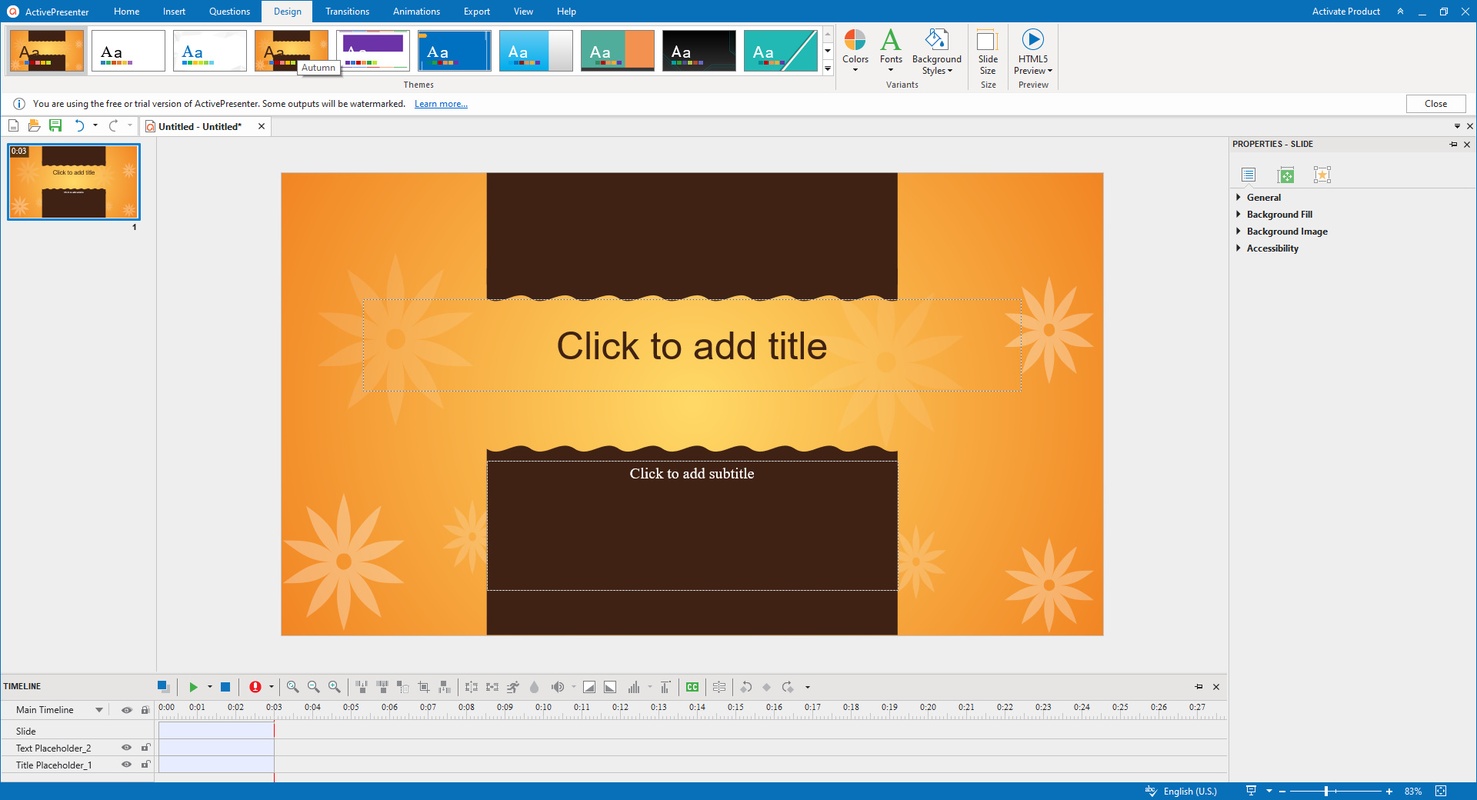Image resolution: width=1477 pixels, height=800 pixels.
Task: Hide the Title Placeholder_1 track
Action: coord(127,765)
